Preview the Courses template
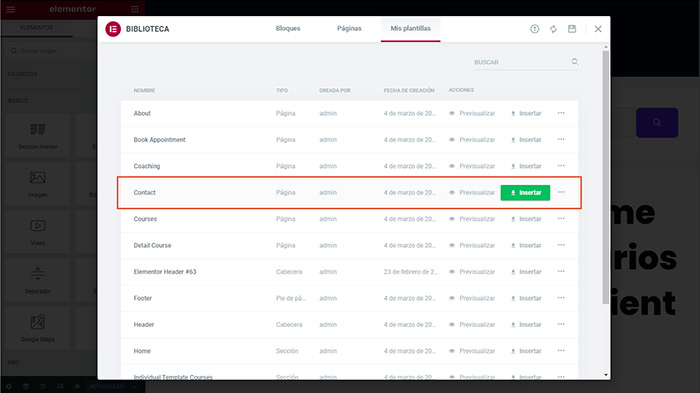Viewport: 700px width, 393px height. coord(472,219)
